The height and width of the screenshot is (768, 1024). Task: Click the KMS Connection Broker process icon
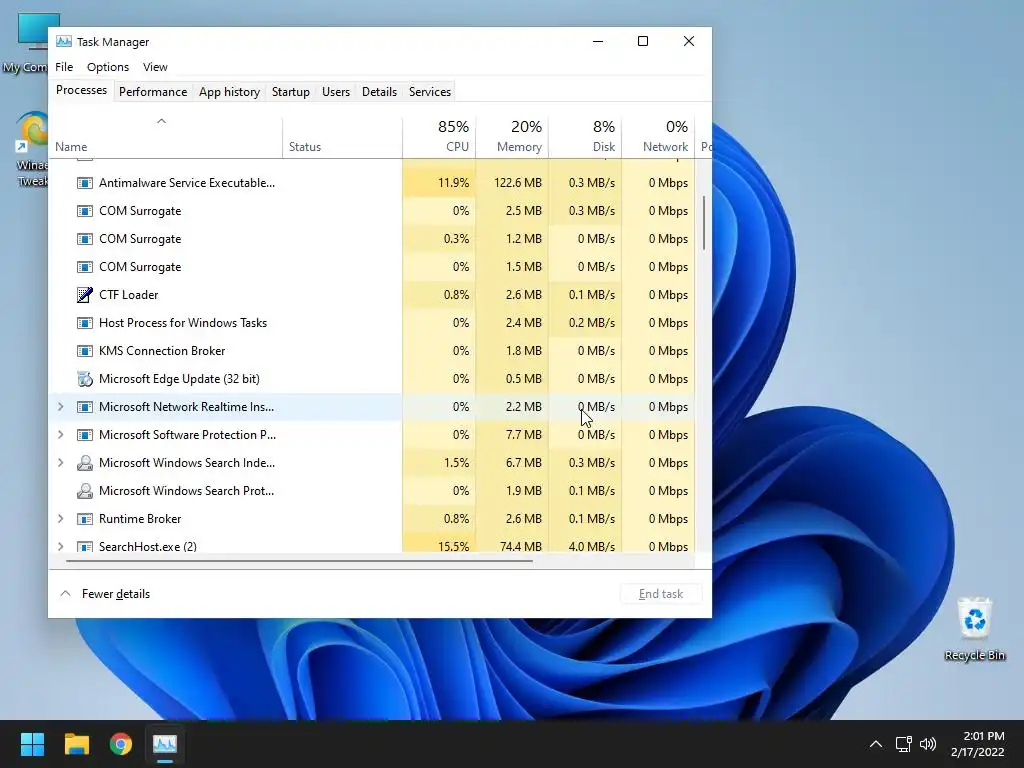[x=85, y=351]
